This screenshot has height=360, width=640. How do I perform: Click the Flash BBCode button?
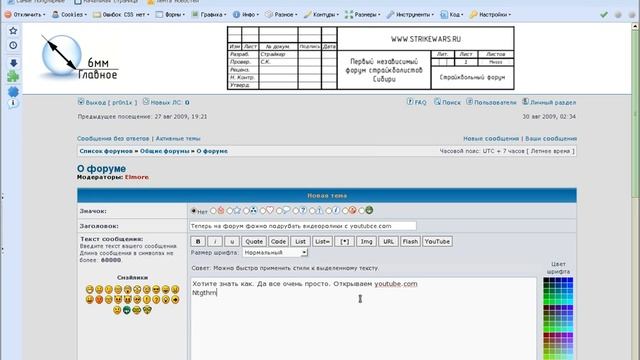pos(410,242)
